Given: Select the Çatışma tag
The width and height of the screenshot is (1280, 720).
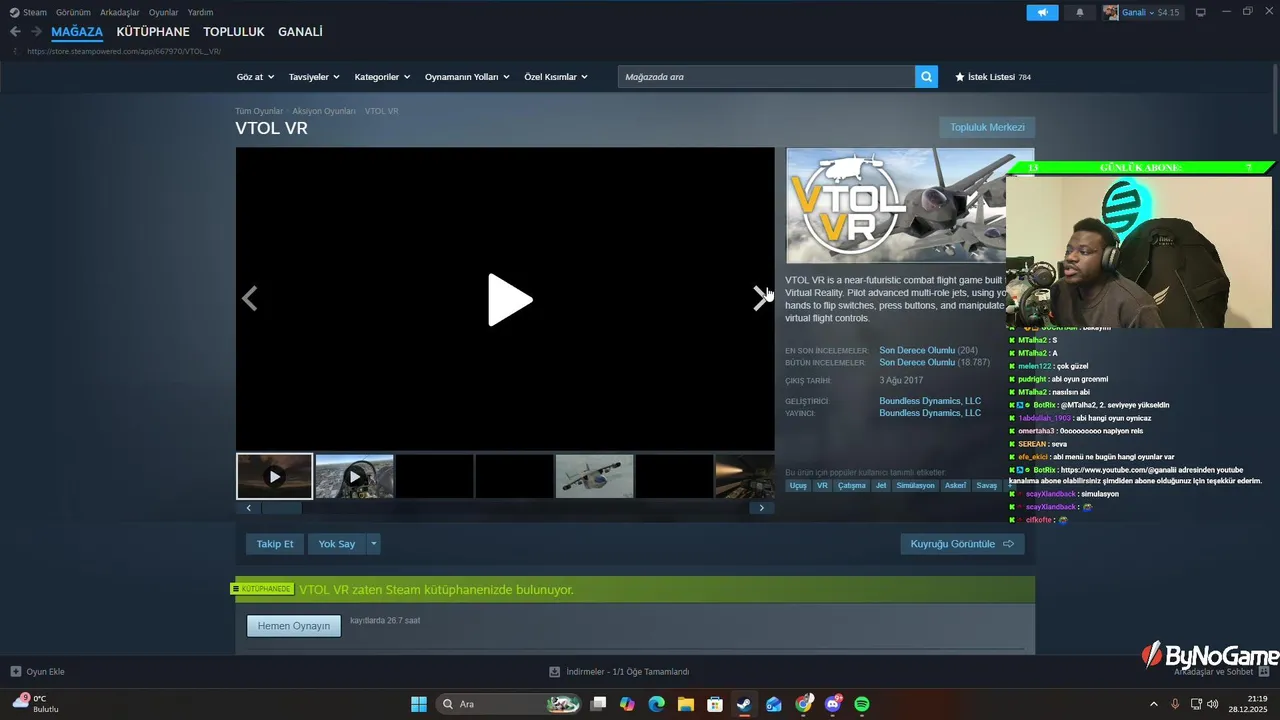Looking at the screenshot, I should point(852,486).
